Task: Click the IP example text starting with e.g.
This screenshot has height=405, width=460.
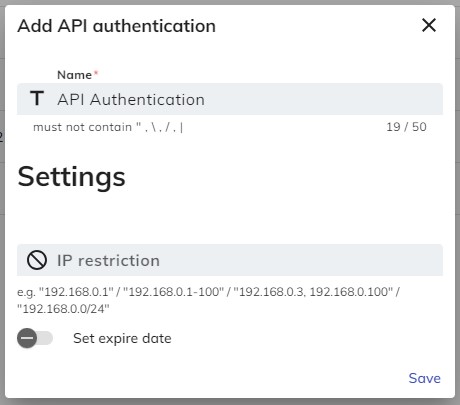Action: click(x=208, y=300)
